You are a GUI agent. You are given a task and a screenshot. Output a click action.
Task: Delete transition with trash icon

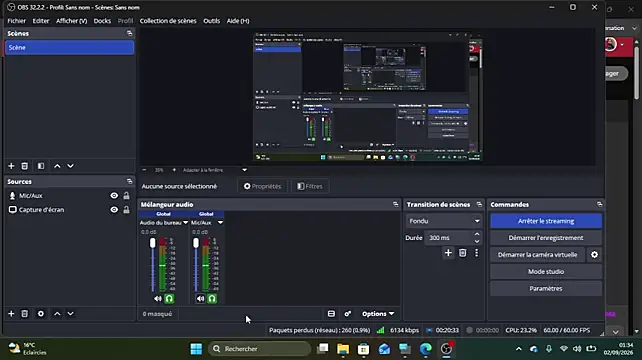coord(462,253)
